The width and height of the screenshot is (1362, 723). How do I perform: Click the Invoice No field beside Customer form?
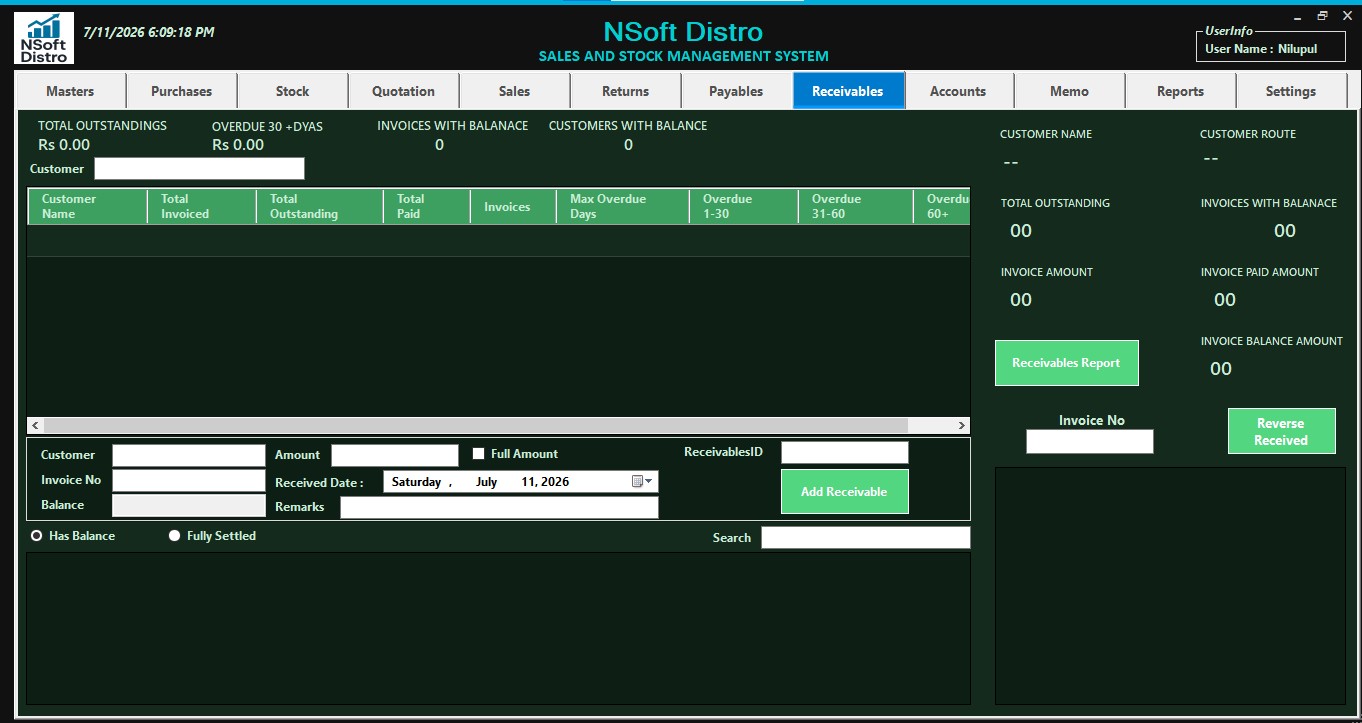pos(189,481)
